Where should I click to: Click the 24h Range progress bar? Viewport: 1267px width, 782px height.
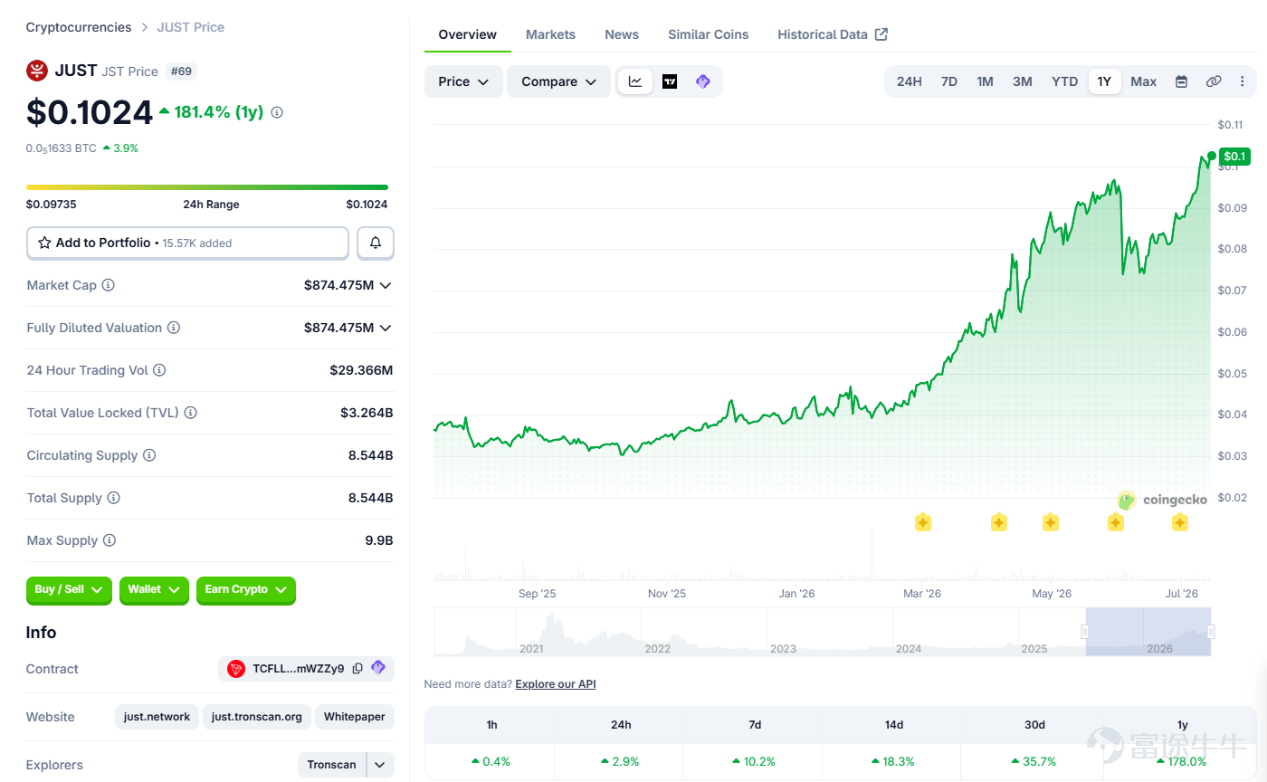pyautogui.click(x=207, y=187)
